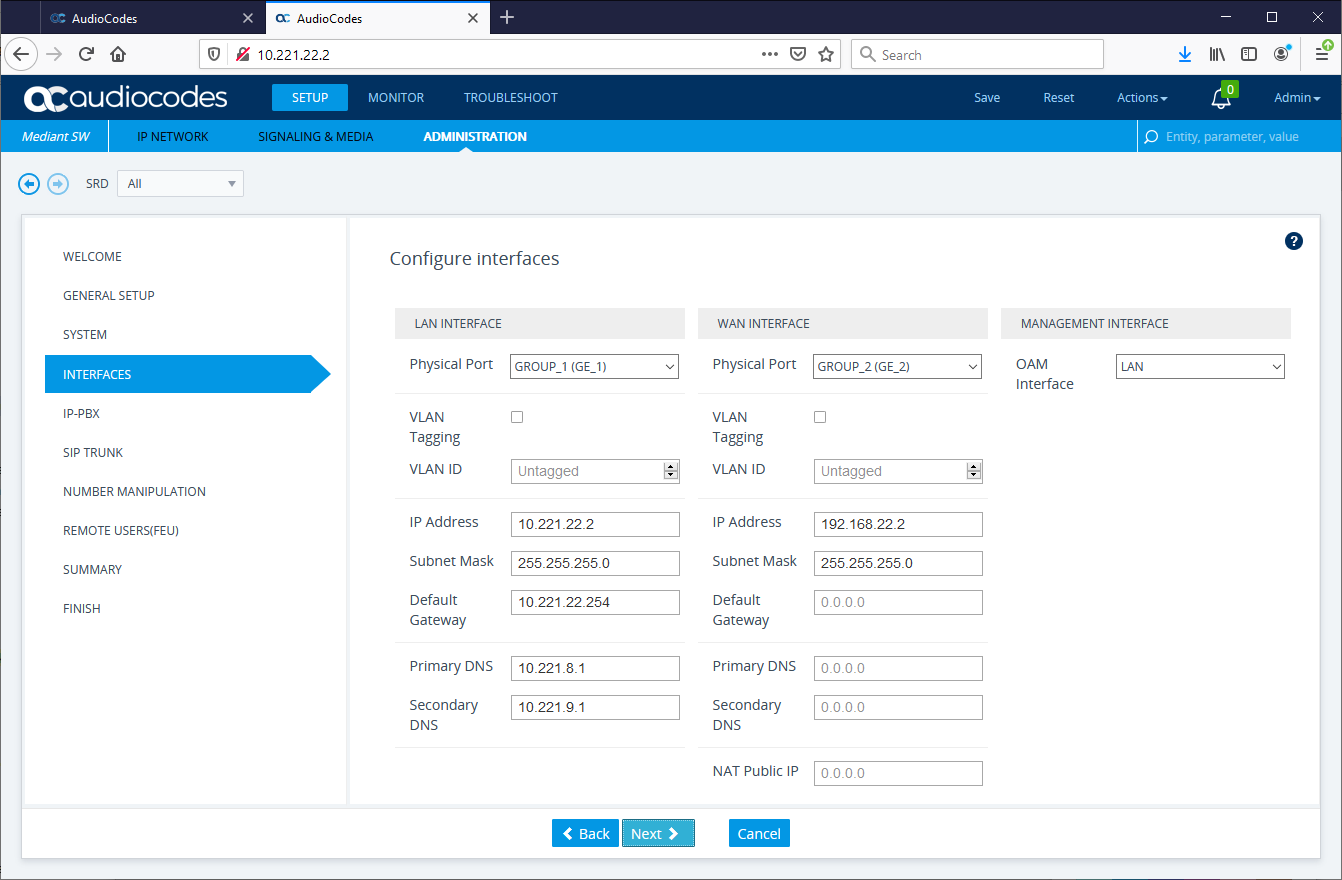Click the WAN Default Gateway field

(898, 602)
